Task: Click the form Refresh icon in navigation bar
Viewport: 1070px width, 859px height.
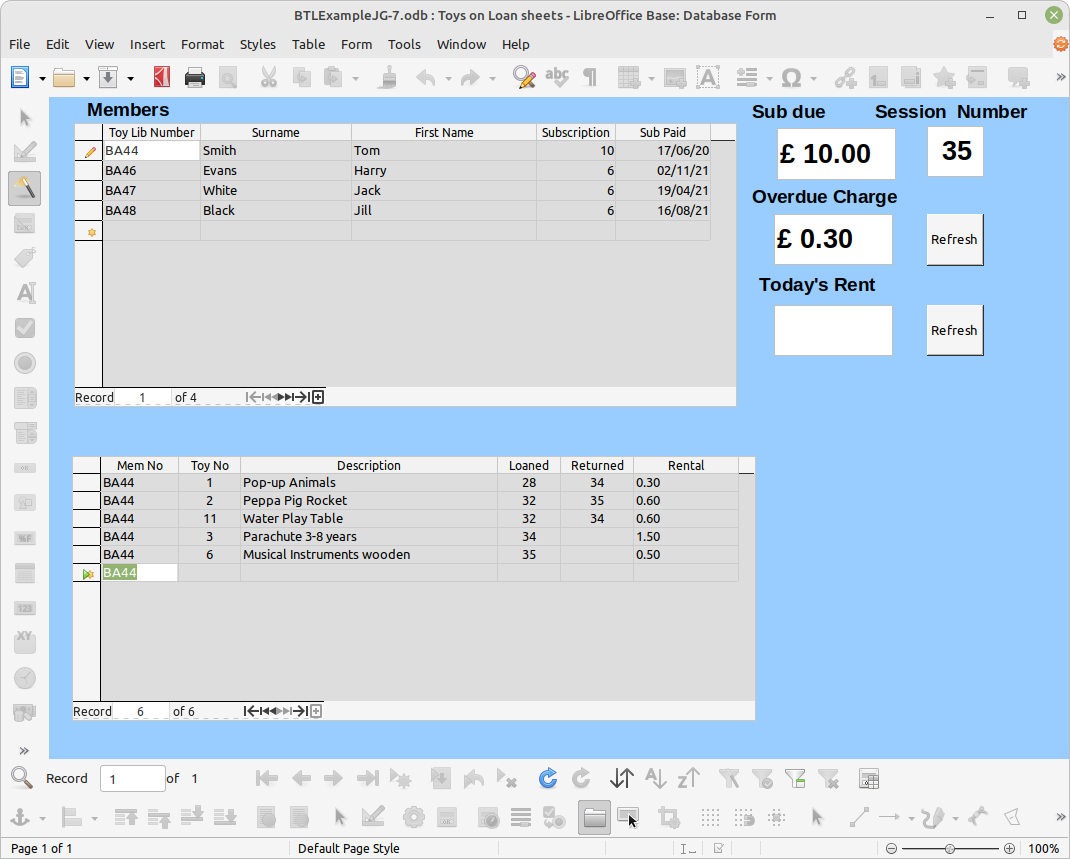Action: [547, 778]
